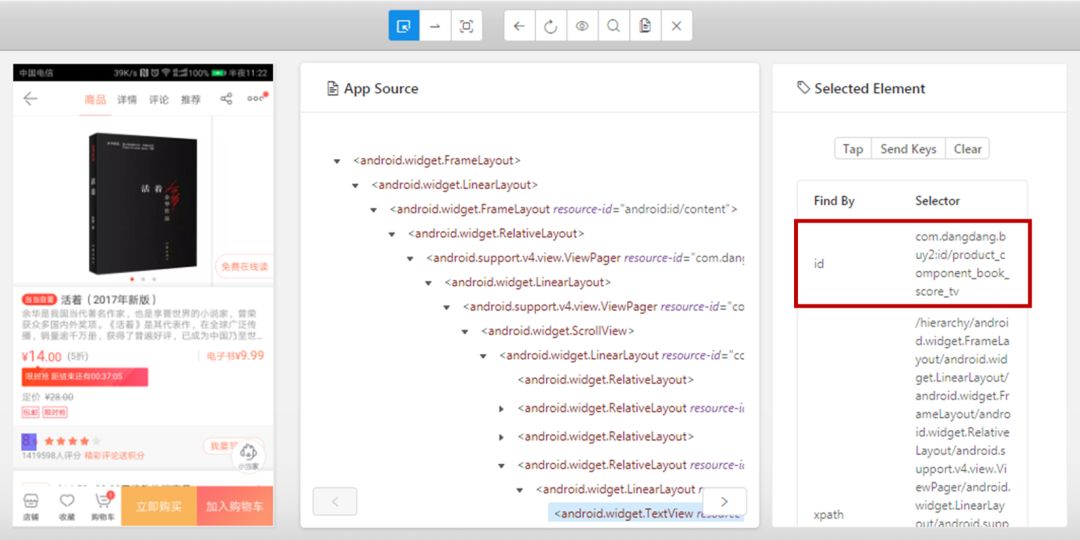Tap the 收藏 heart icon
The image size is (1080, 540).
point(67,508)
